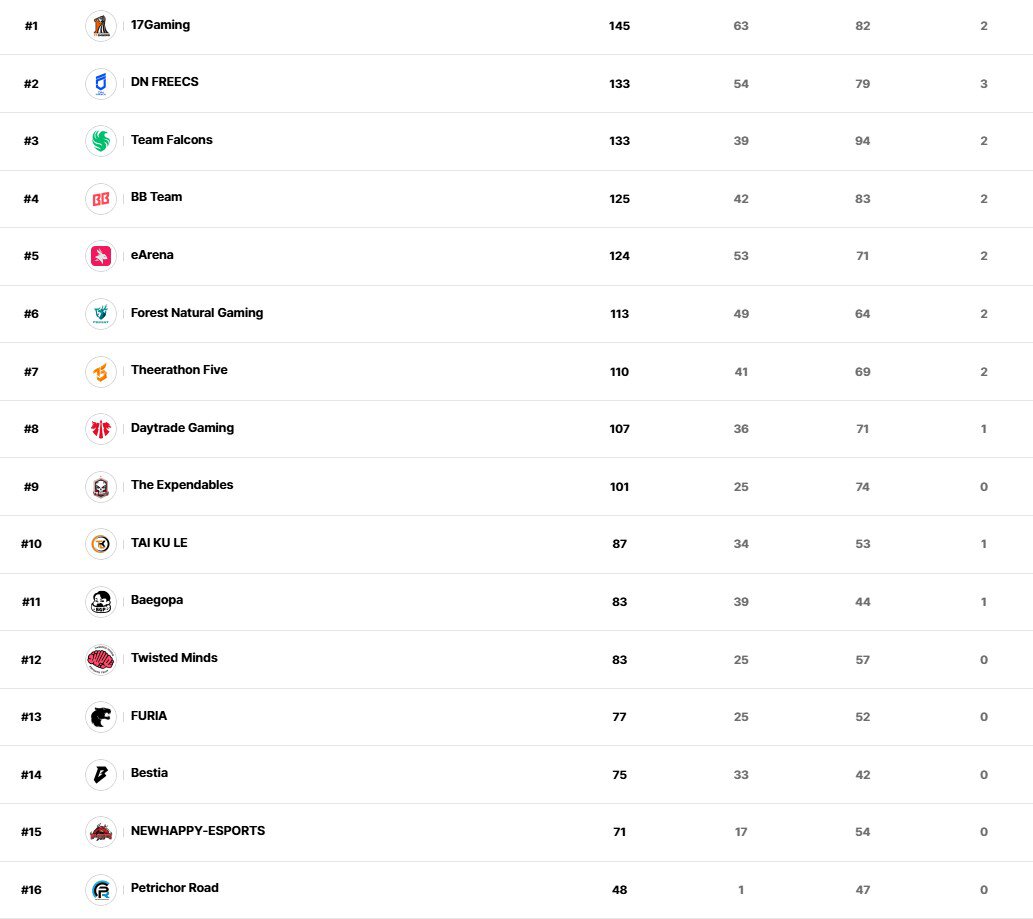Click the #16 rank cell
Image resolution: width=1033 pixels, height=919 pixels.
pos(31,890)
